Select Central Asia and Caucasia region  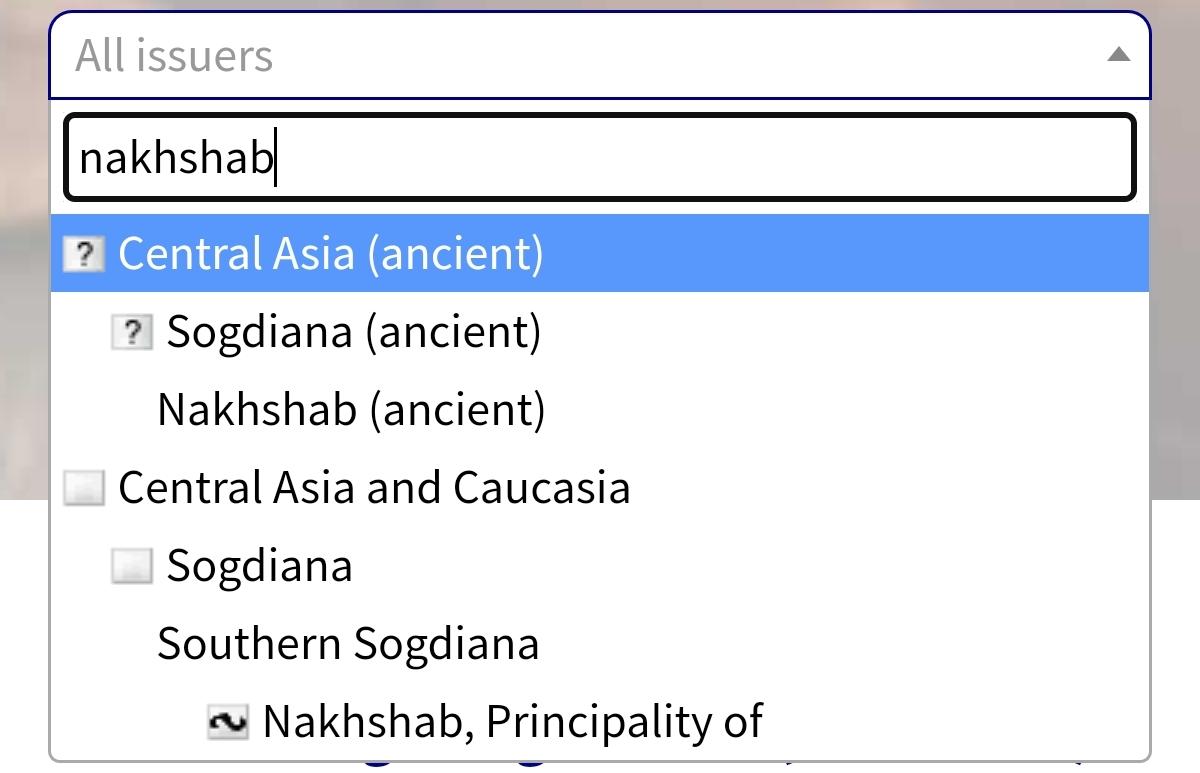374,488
